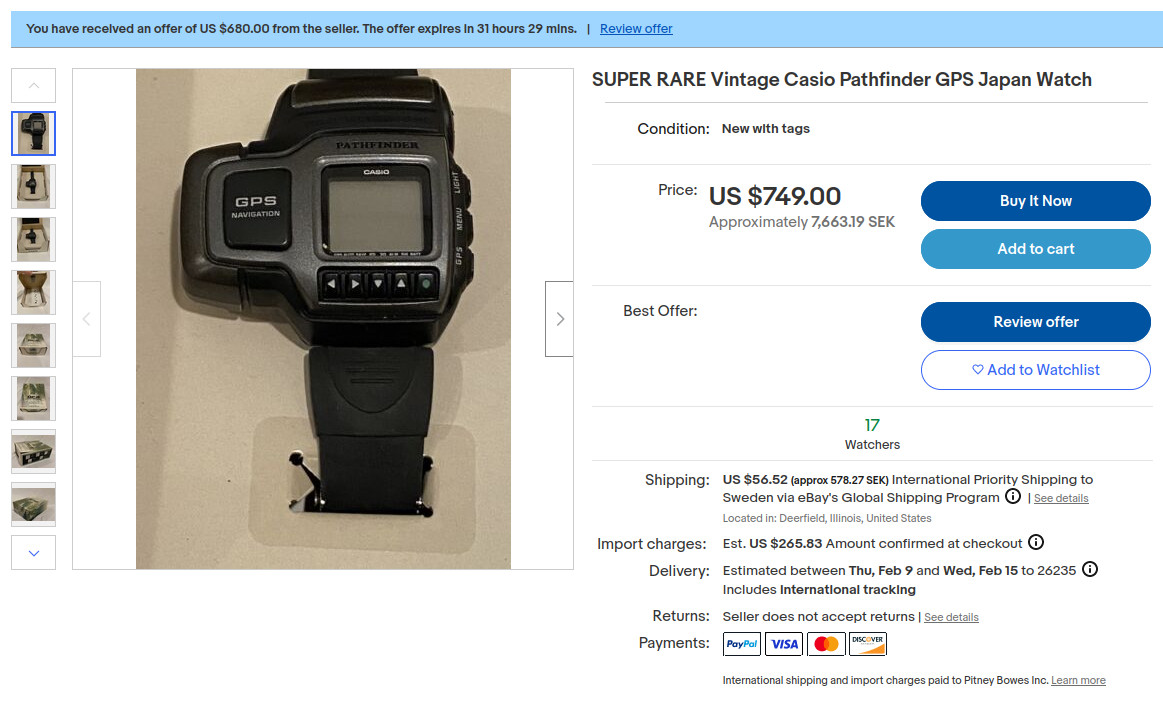Viewport: 1163px width, 701px height.
Task: Click the Mastercard payment icon
Action: point(826,644)
